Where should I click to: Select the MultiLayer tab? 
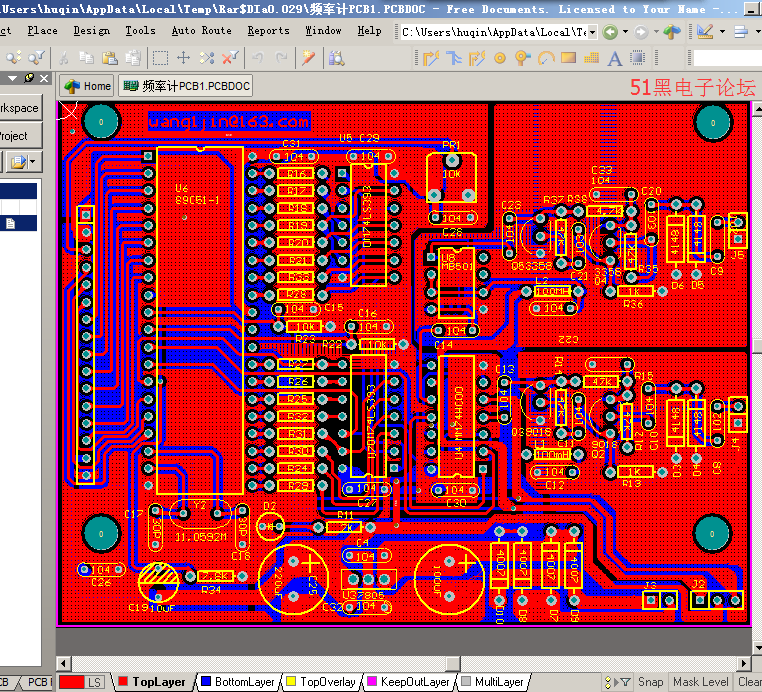click(x=493, y=682)
